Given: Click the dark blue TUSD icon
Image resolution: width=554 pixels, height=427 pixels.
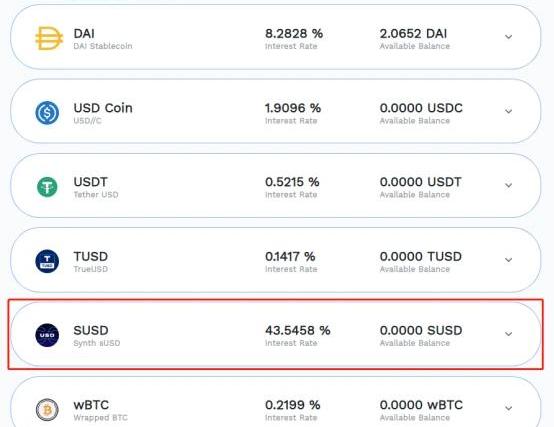Looking at the screenshot, I should (47, 261).
